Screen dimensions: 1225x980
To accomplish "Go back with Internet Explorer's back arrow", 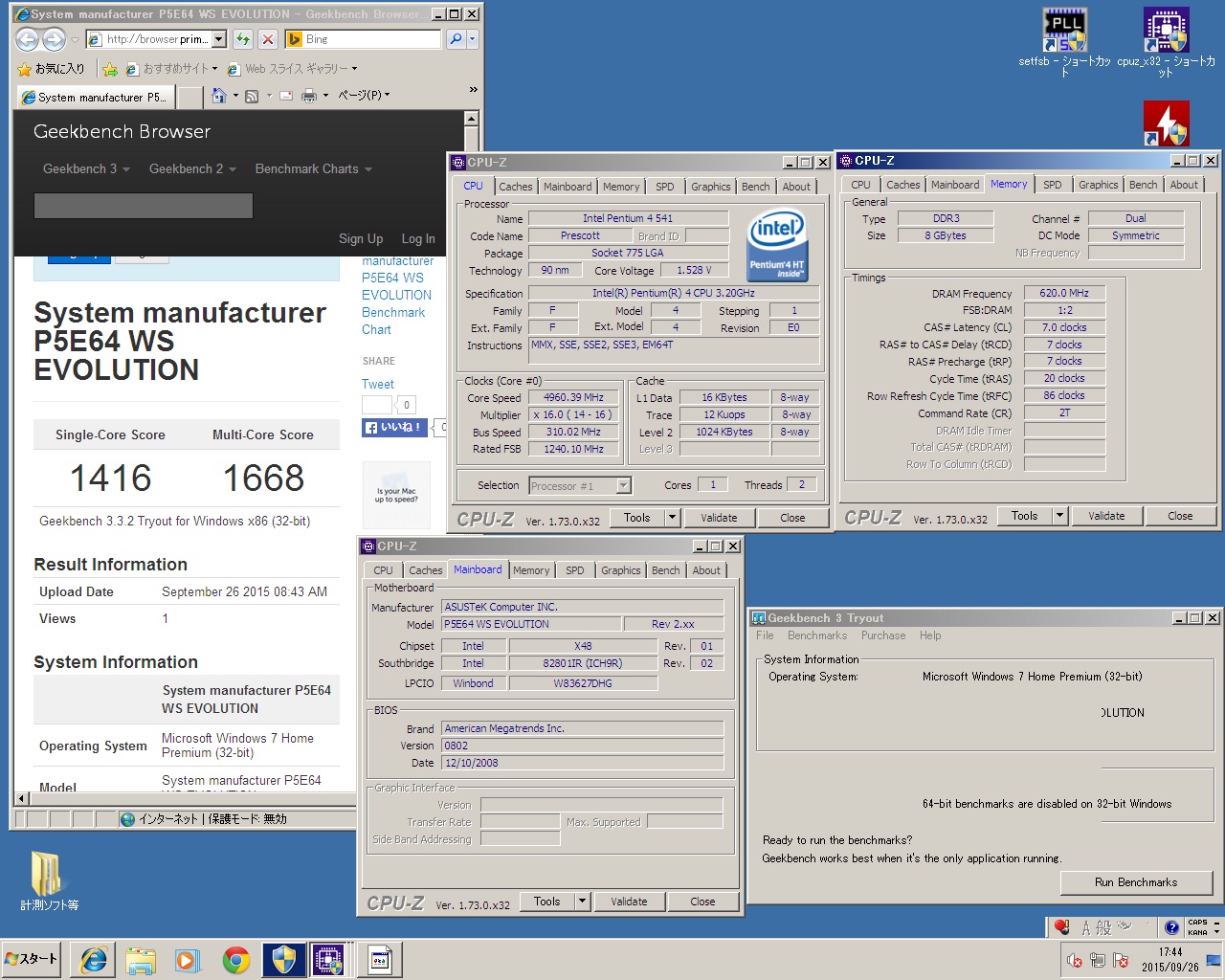I will pos(28,39).
